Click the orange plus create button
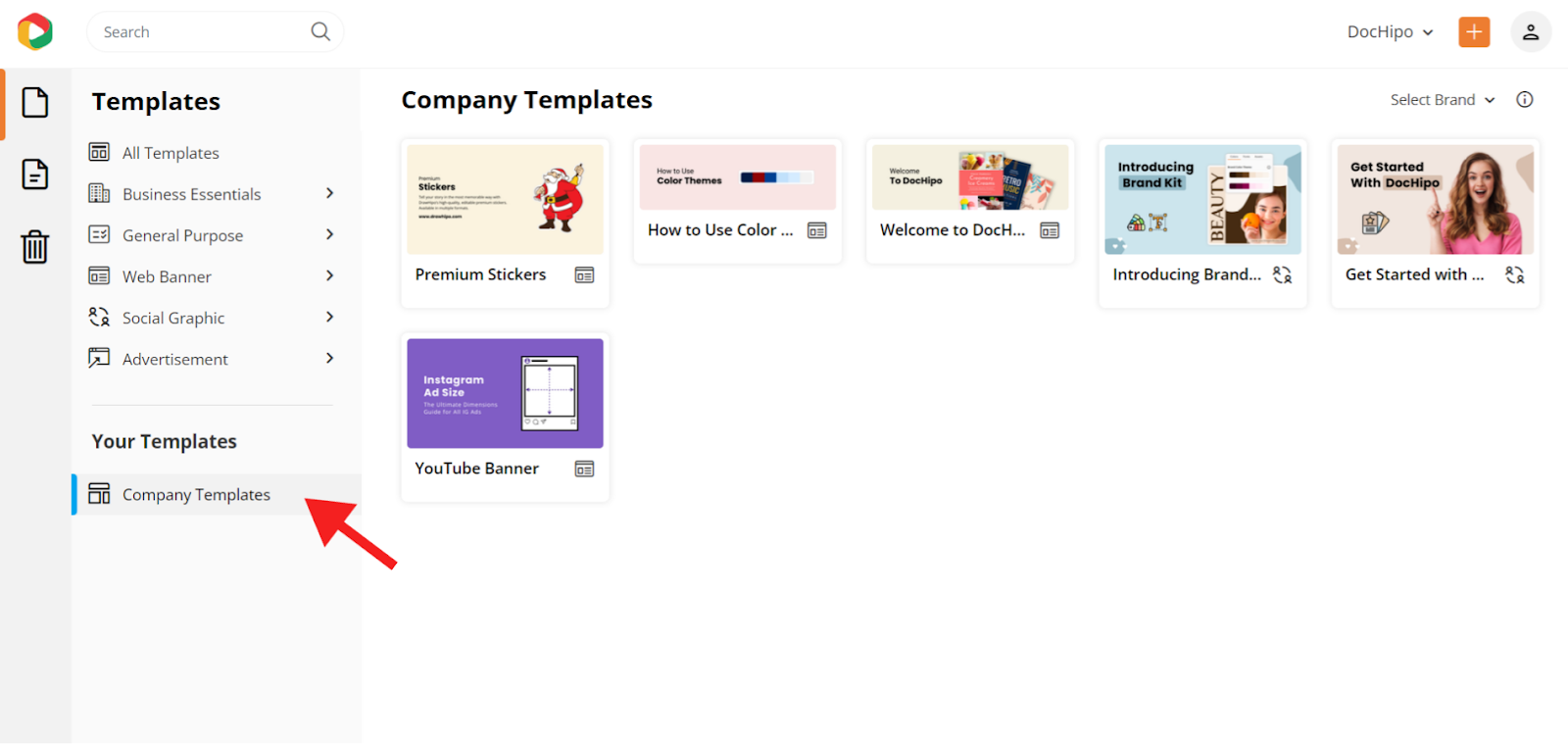Screen dimensions: 1568x745 [1474, 31]
